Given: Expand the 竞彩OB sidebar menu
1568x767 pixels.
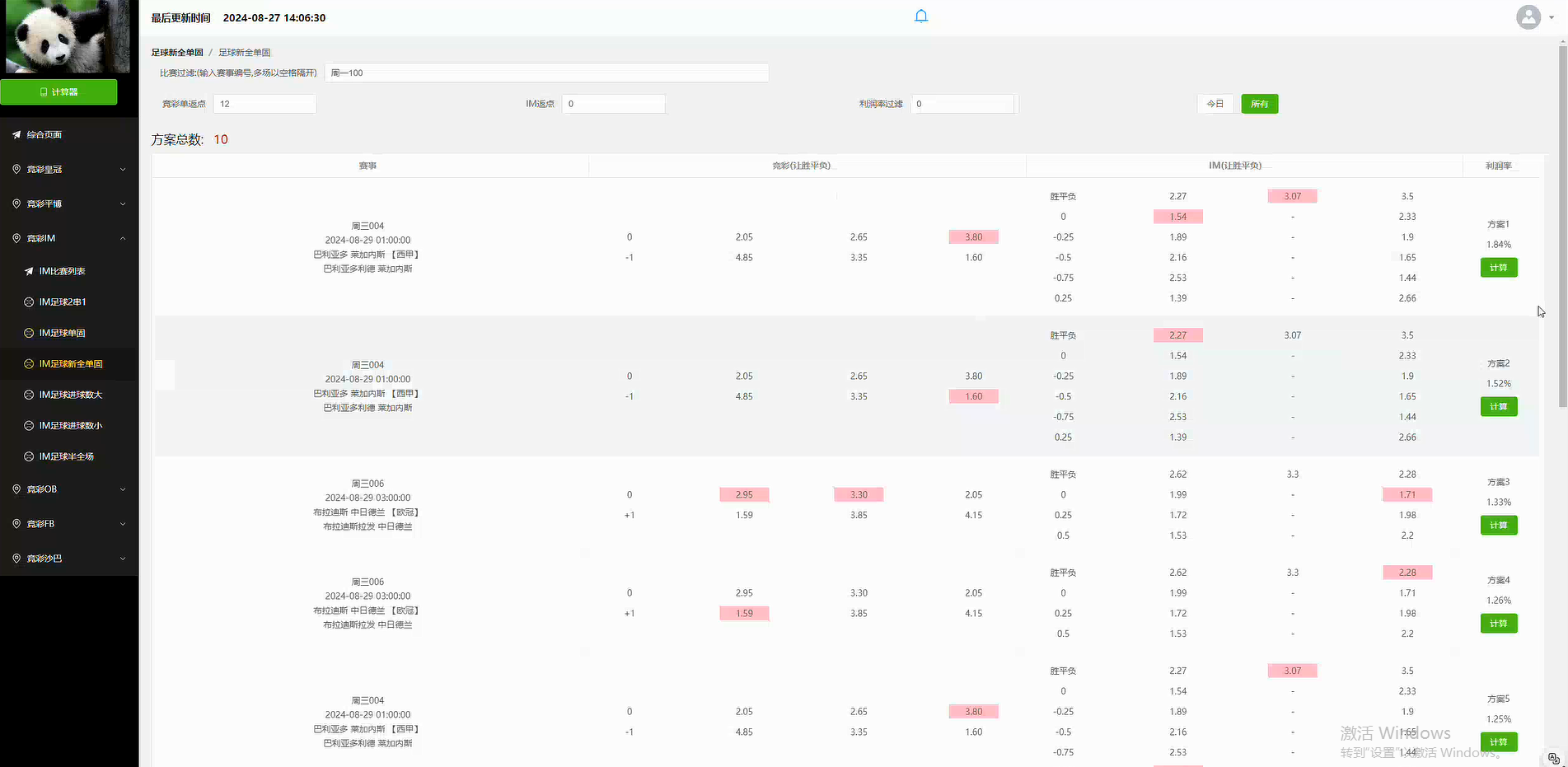Looking at the screenshot, I should click(69, 489).
